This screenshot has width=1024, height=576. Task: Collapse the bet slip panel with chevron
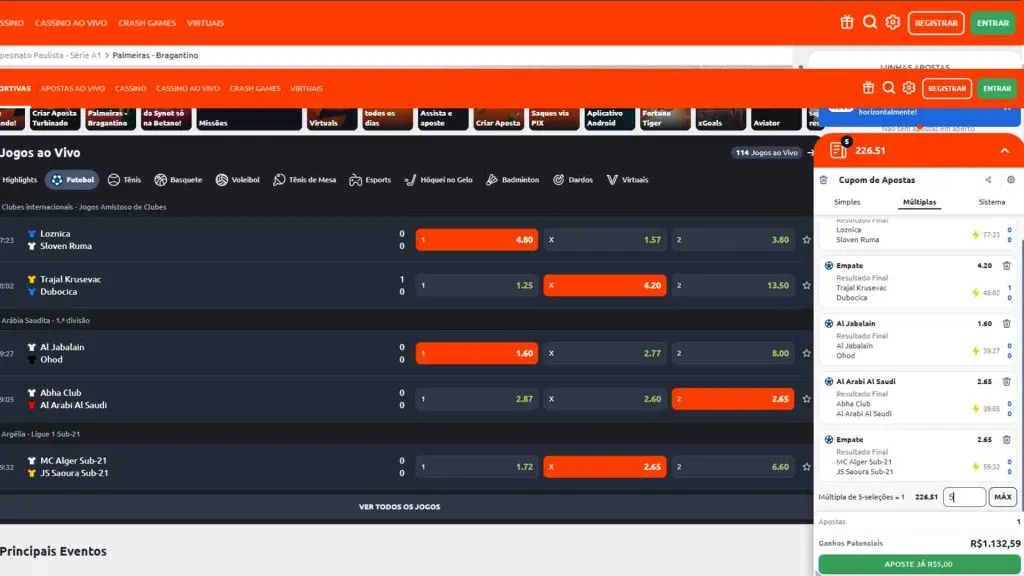[1005, 151]
